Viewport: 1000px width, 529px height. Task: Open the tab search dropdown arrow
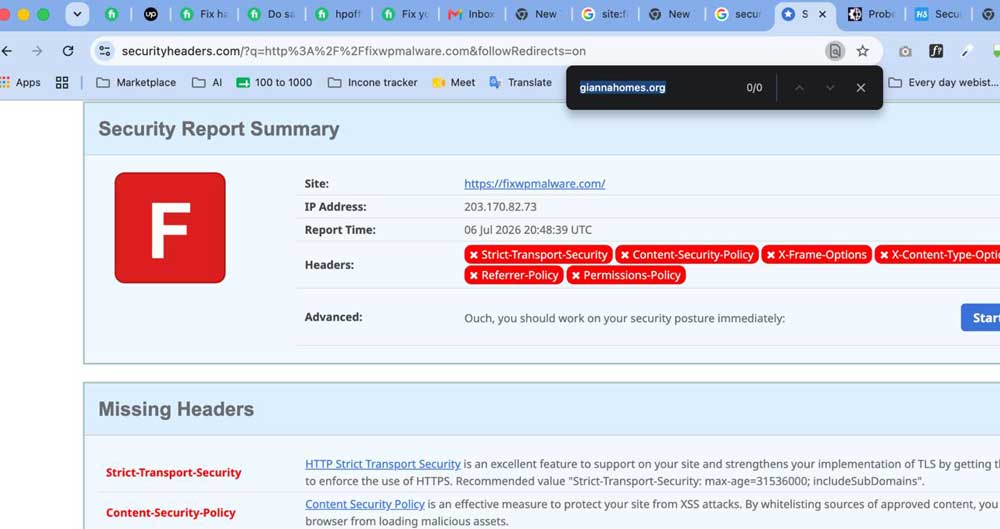click(x=77, y=14)
